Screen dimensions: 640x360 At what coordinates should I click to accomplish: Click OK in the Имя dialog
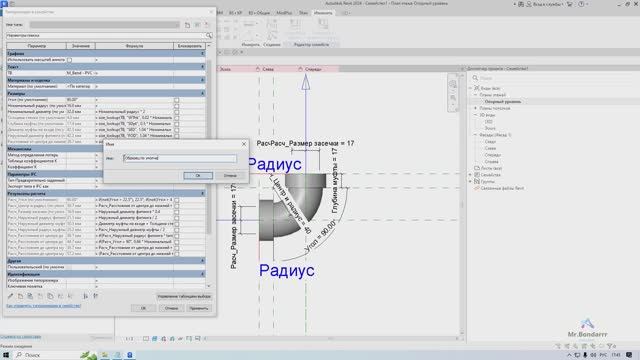coord(198,176)
